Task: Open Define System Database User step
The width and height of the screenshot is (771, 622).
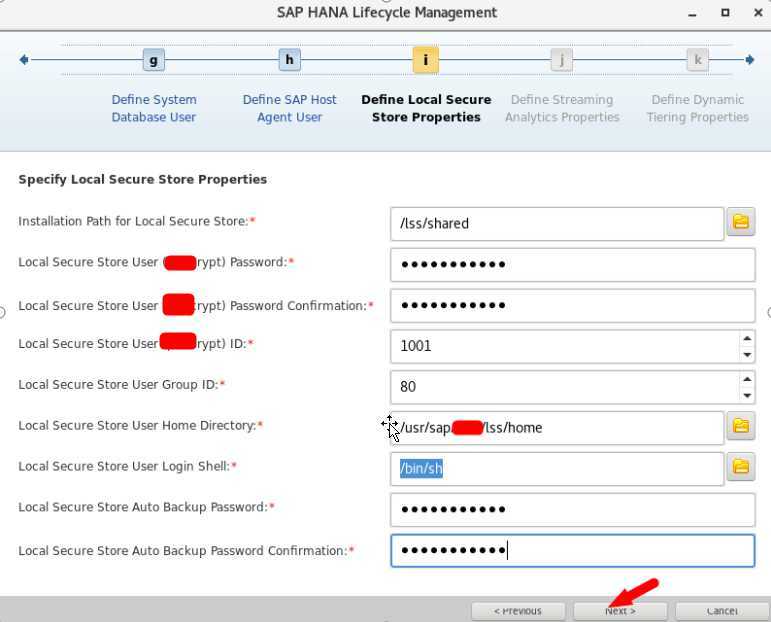Action: pyautogui.click(x=153, y=108)
